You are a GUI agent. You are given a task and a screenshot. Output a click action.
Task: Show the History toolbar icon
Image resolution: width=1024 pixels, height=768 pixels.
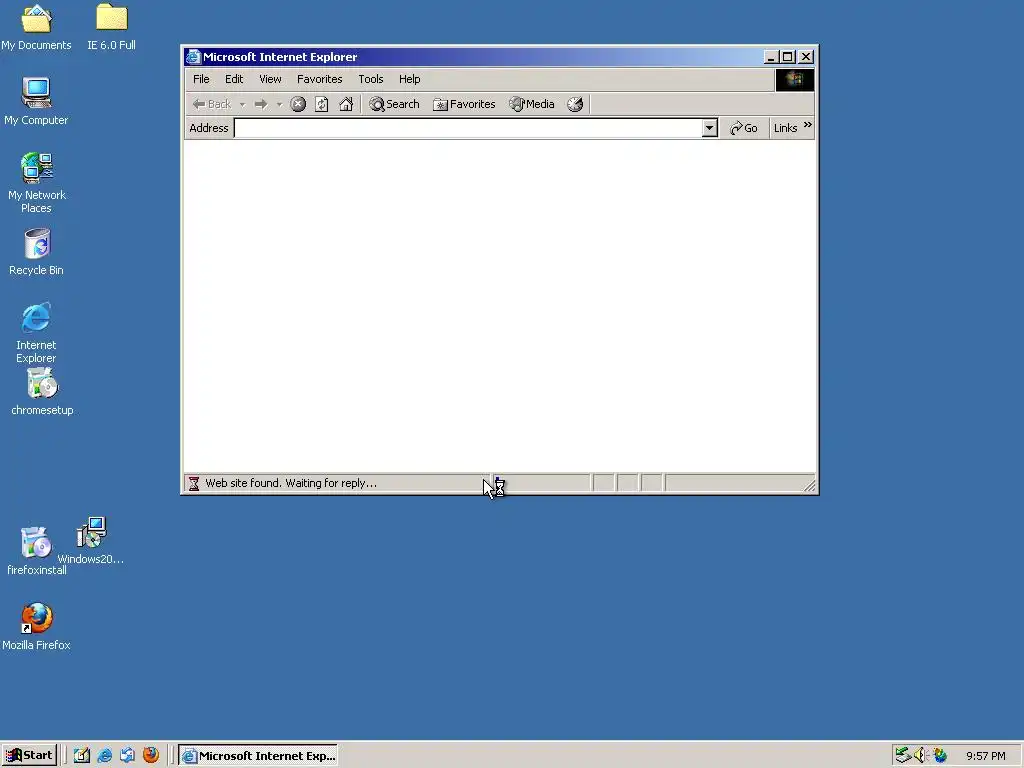point(575,104)
